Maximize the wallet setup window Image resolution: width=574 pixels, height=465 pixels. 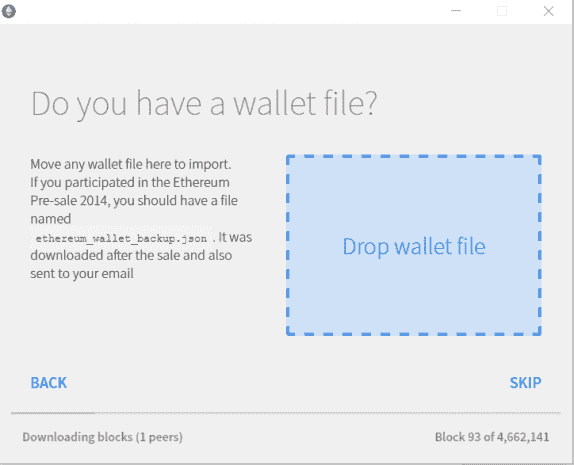[502, 11]
